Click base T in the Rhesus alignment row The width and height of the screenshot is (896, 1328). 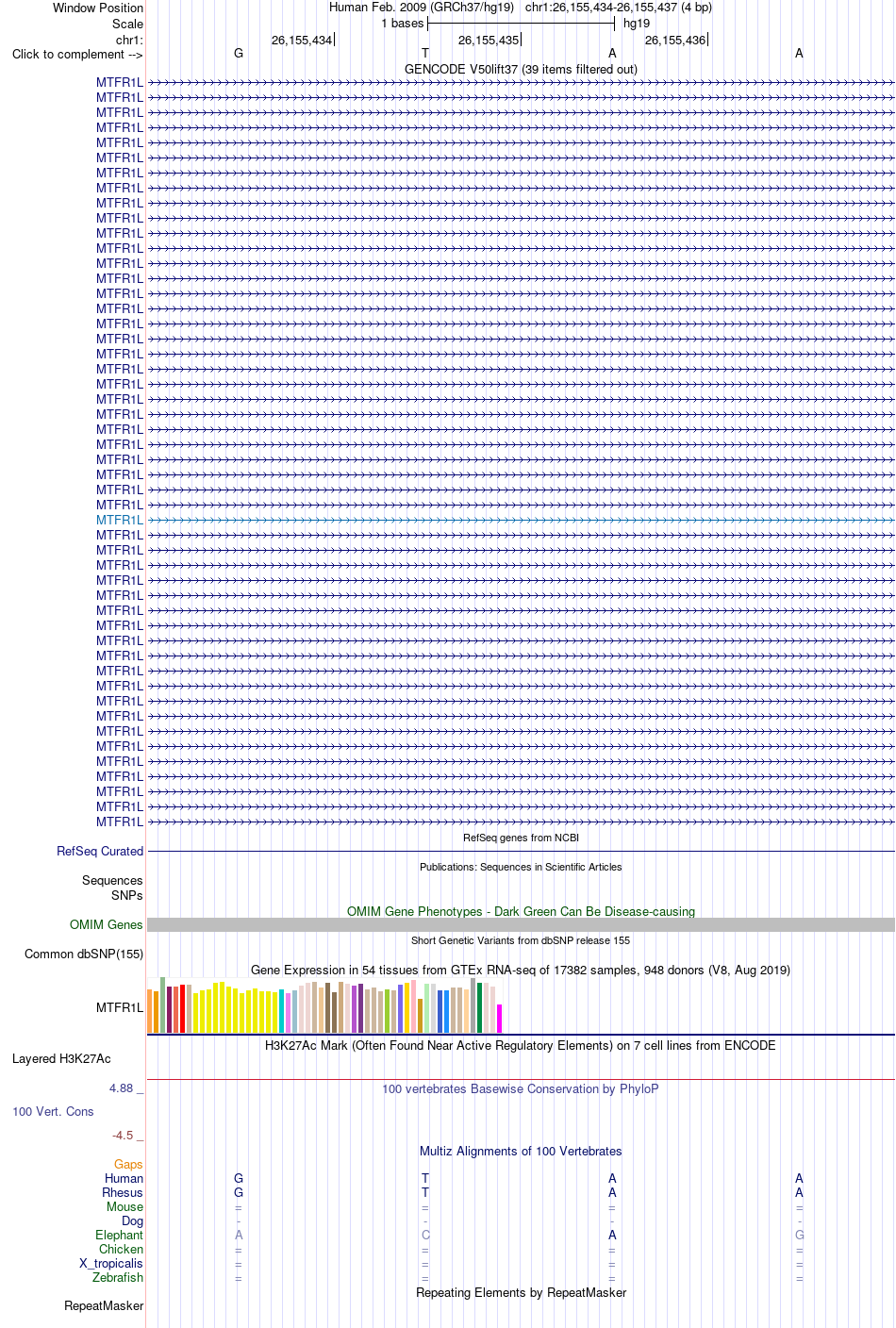(x=425, y=1192)
